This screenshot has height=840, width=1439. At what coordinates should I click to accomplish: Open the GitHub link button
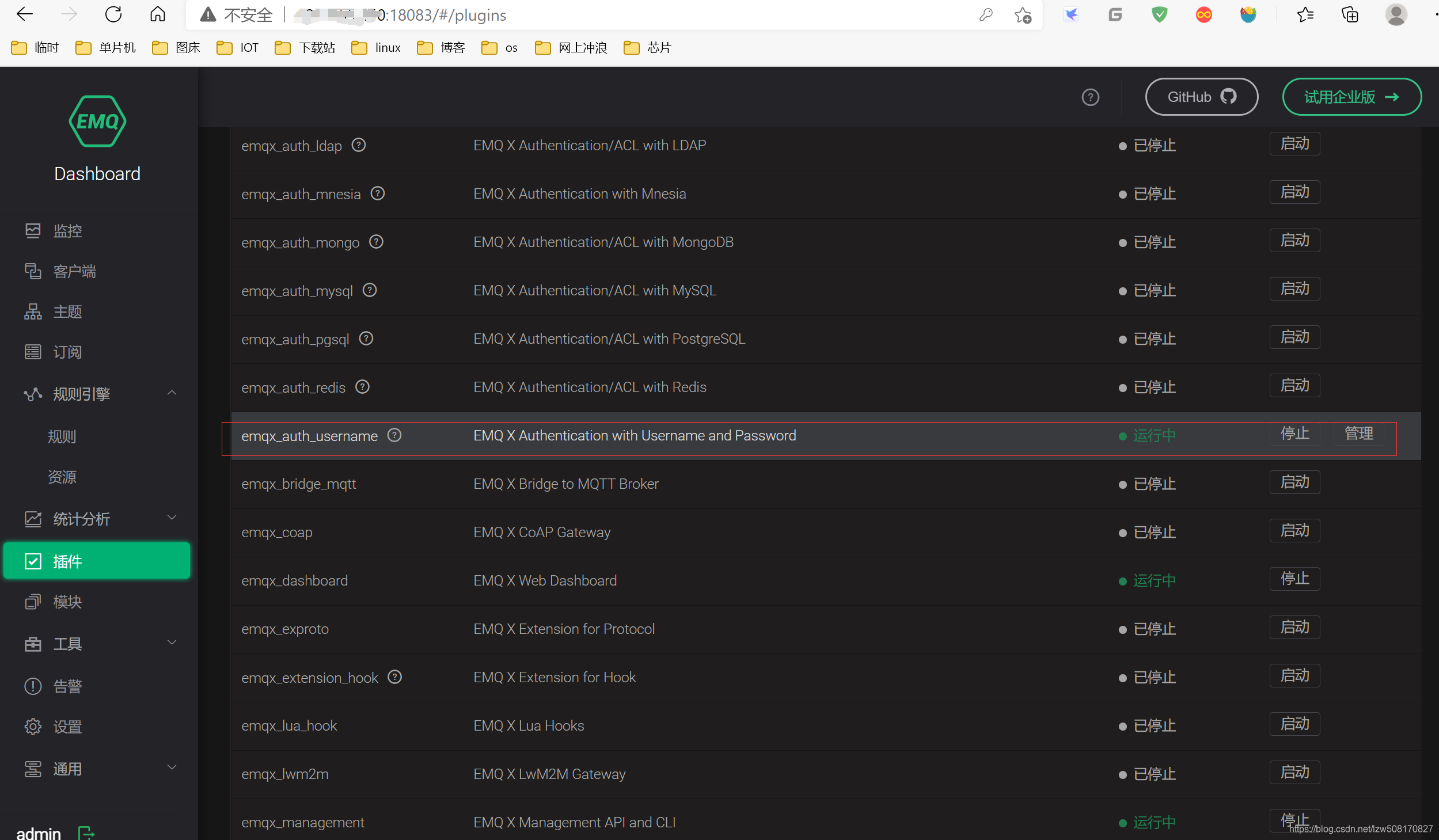[1201, 97]
